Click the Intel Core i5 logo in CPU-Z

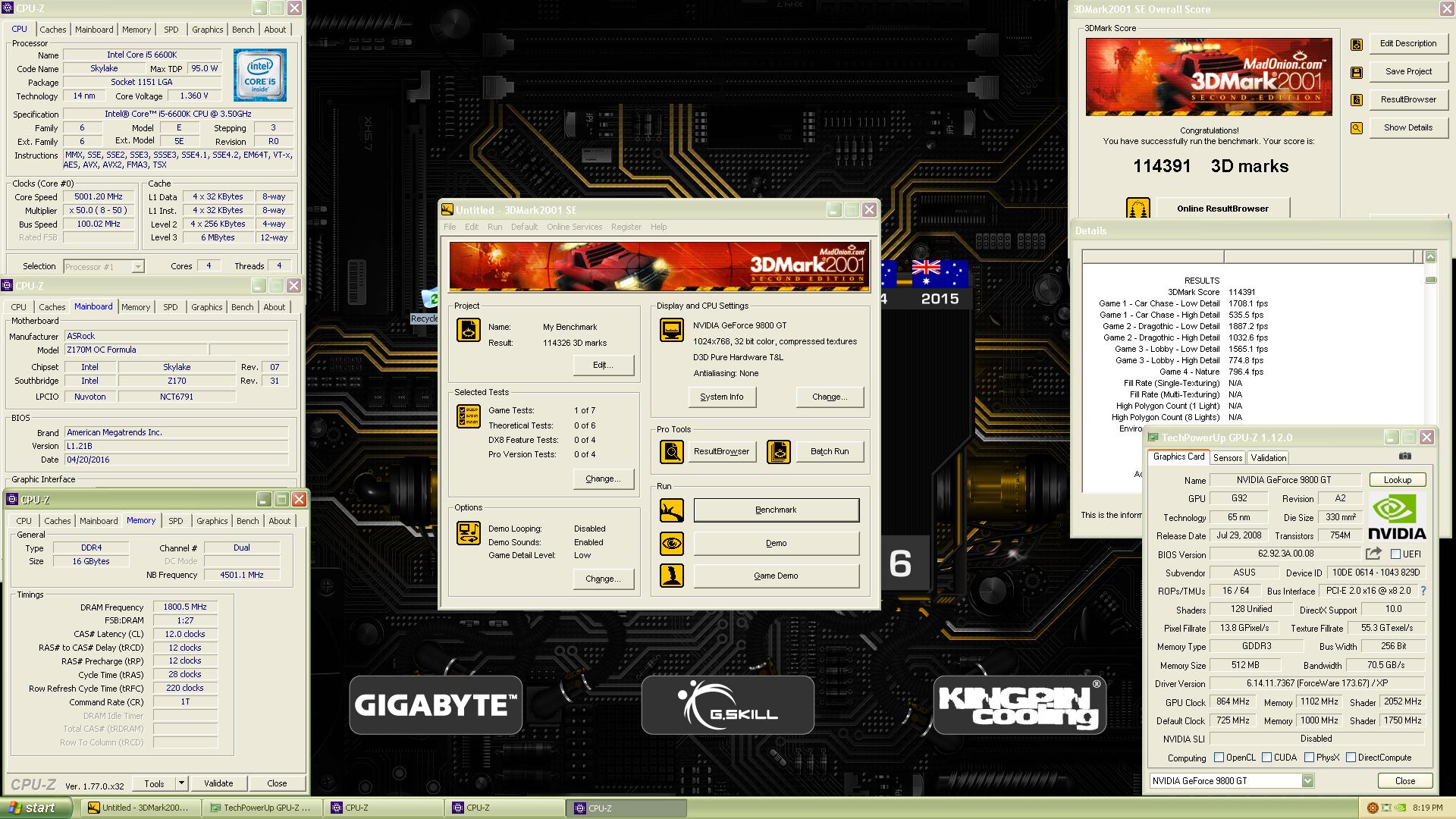260,75
